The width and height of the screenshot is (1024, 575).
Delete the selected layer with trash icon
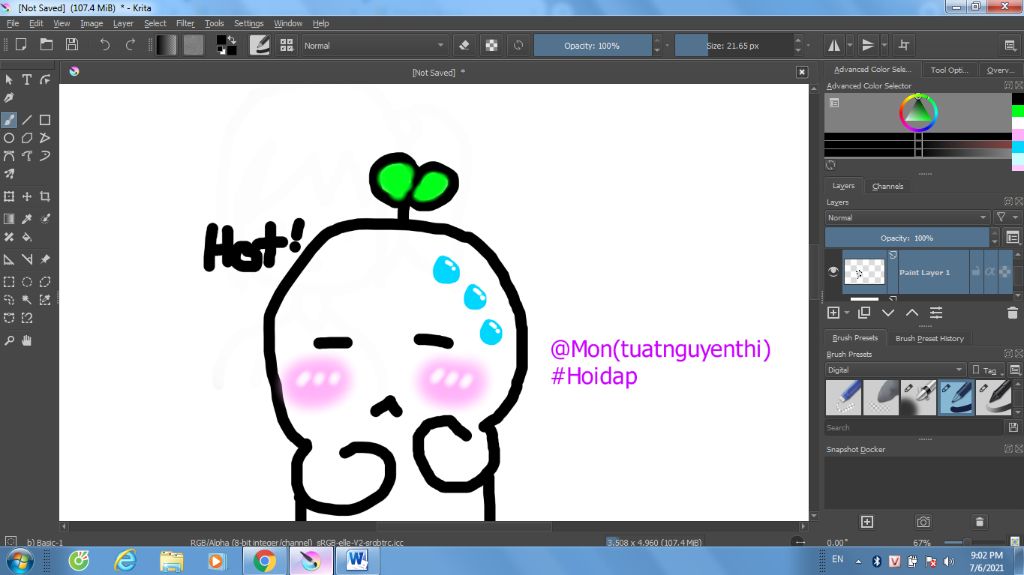[1012, 313]
